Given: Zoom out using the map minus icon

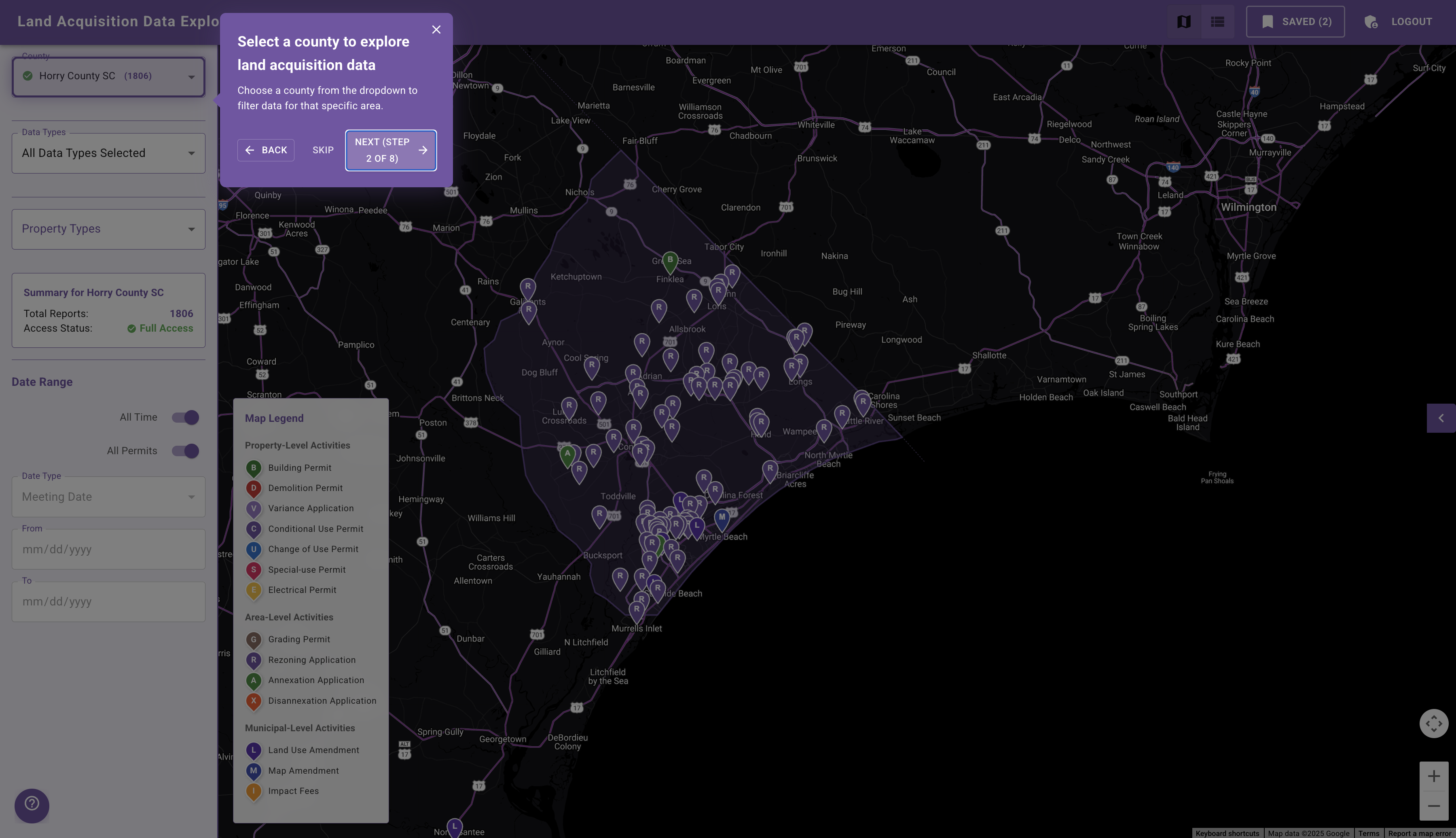Looking at the screenshot, I should (x=1433, y=806).
